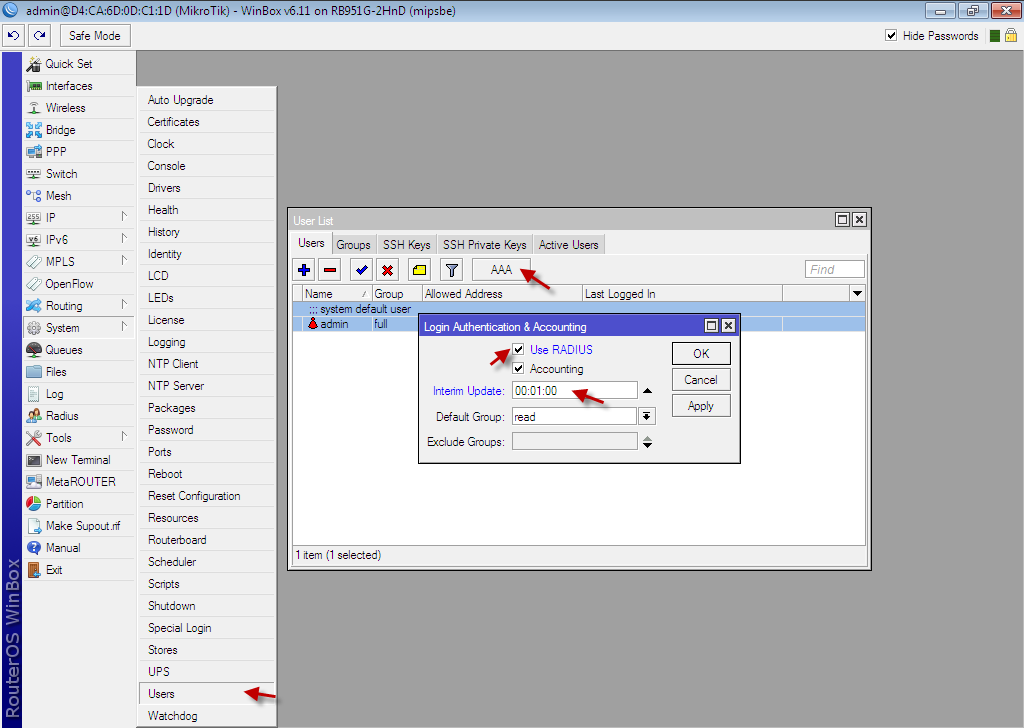The height and width of the screenshot is (728, 1024).
Task: Open User List column selector dropdown
Action: [x=857, y=294]
